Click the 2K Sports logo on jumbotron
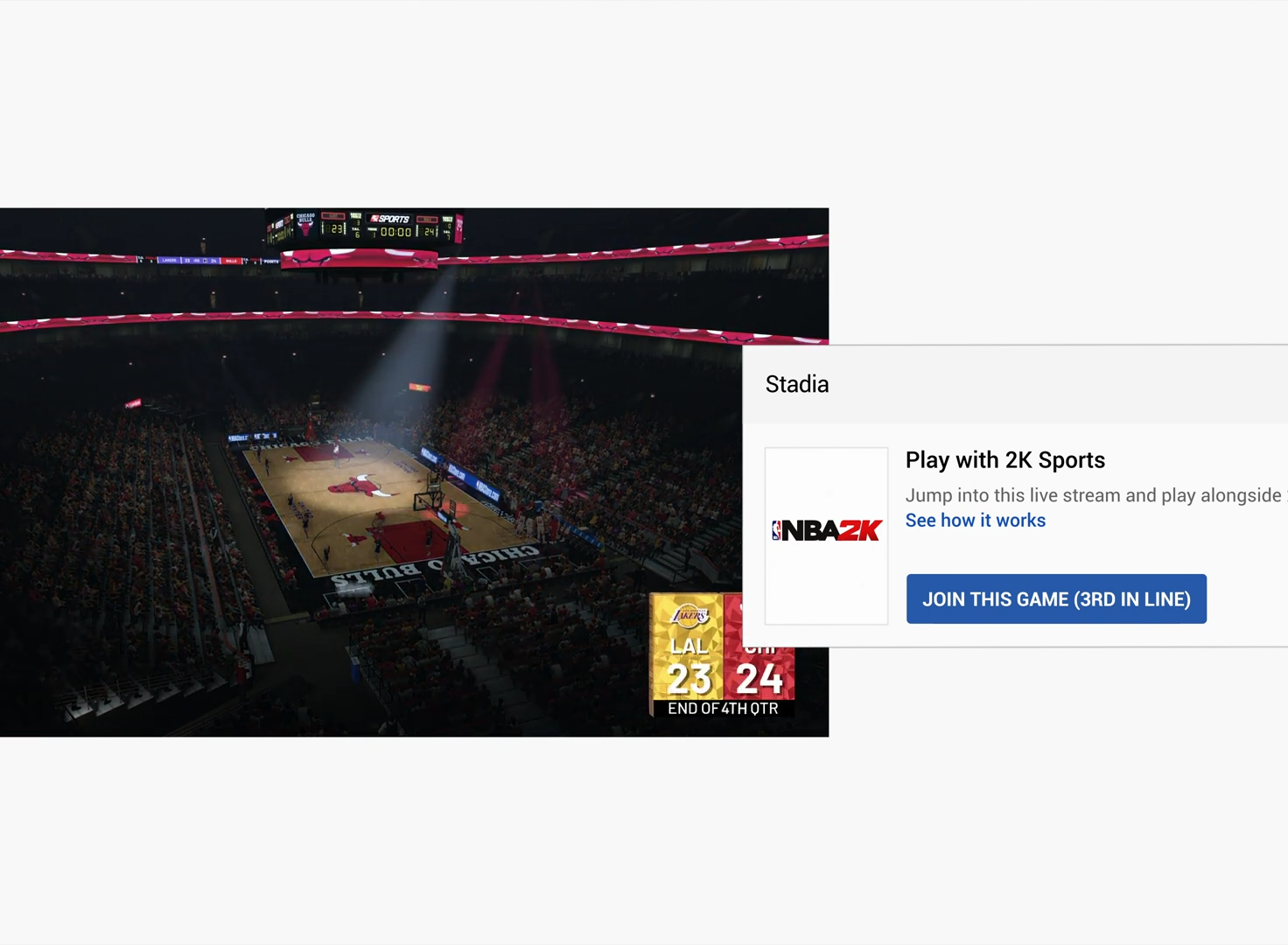1288x945 pixels. [x=390, y=219]
